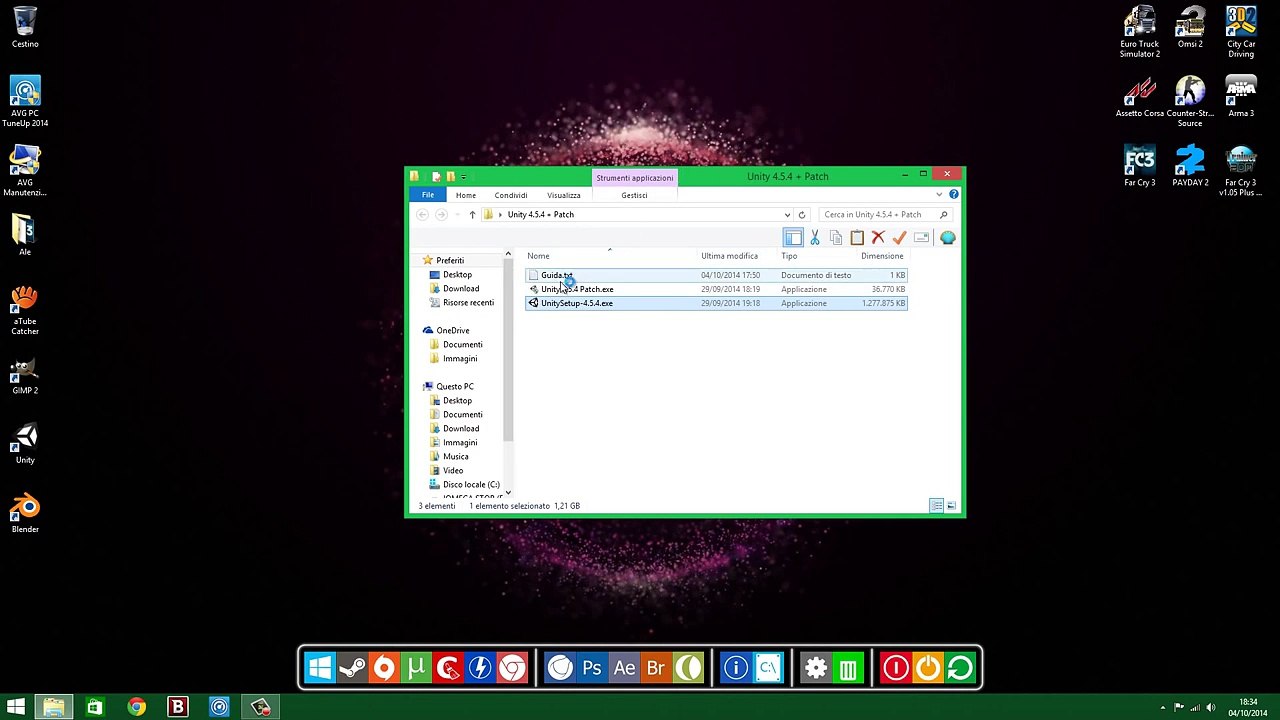Open Risorse recenti in navigation pane
The width and height of the screenshot is (1280, 720).
[468, 303]
